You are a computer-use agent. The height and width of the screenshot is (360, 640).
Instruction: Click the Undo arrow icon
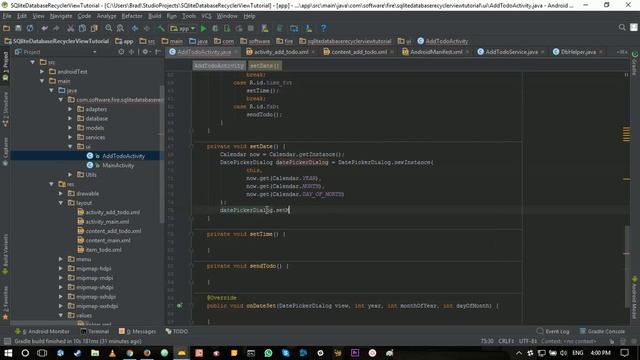(44, 28)
